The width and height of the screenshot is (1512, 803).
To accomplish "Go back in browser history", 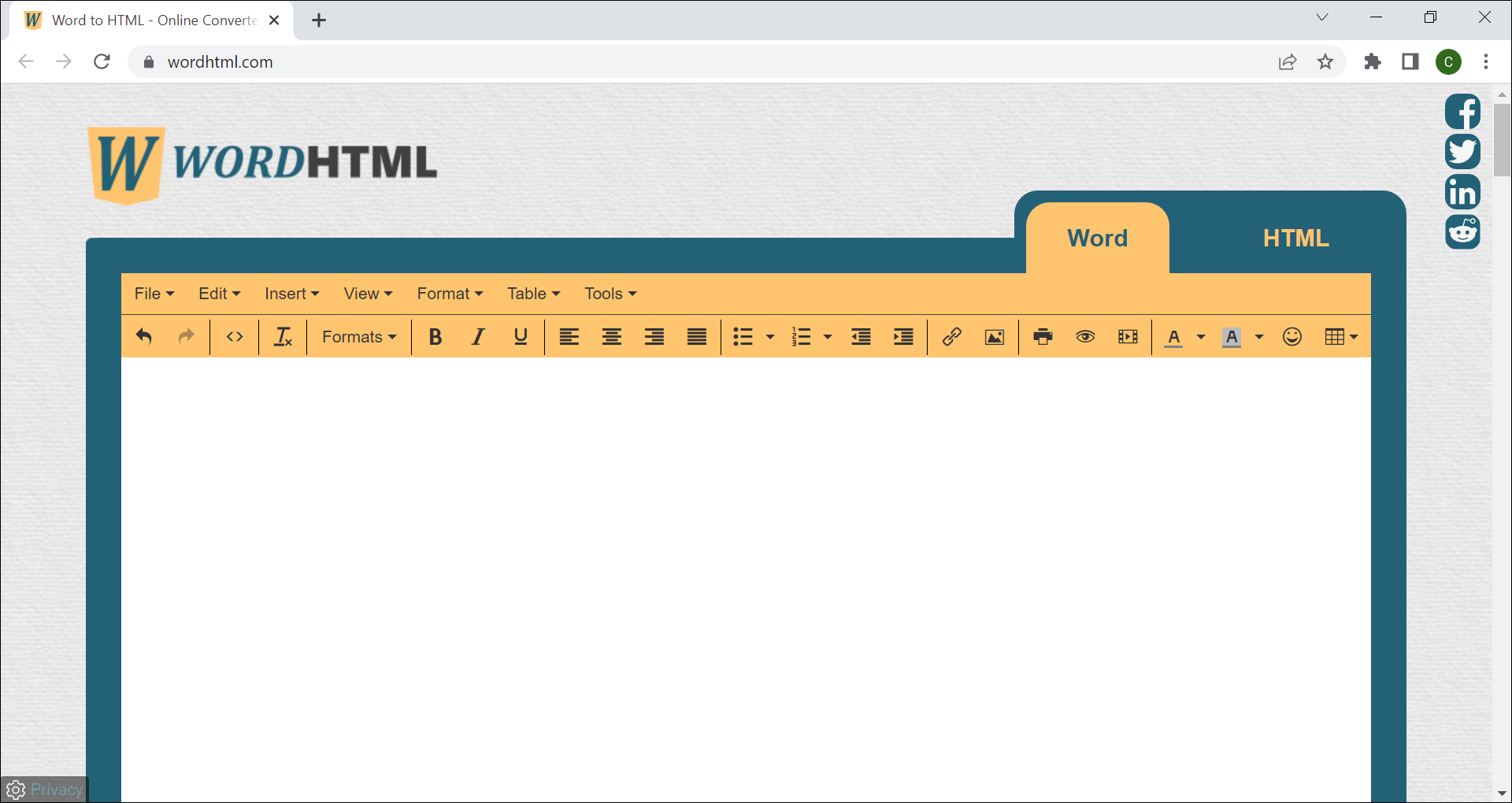I will [26, 61].
